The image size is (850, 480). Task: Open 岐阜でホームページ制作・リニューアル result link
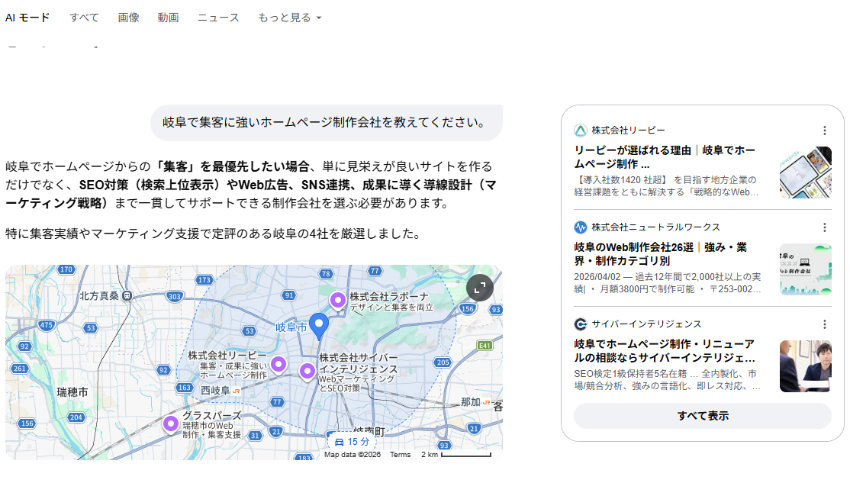(x=665, y=351)
